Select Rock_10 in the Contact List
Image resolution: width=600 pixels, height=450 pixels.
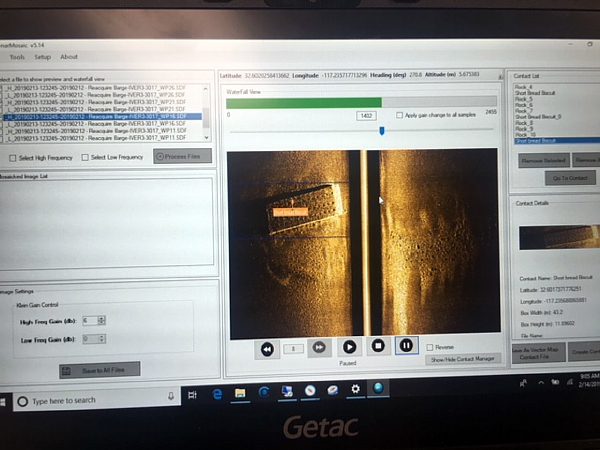[525, 135]
